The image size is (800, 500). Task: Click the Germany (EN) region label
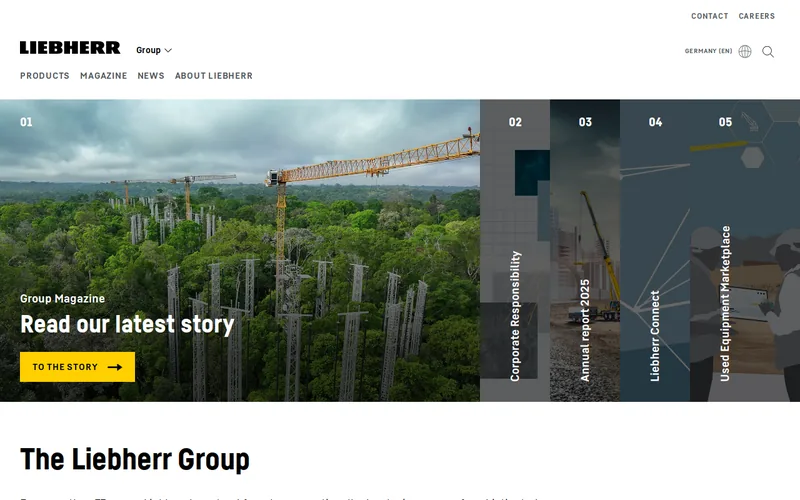pos(708,51)
